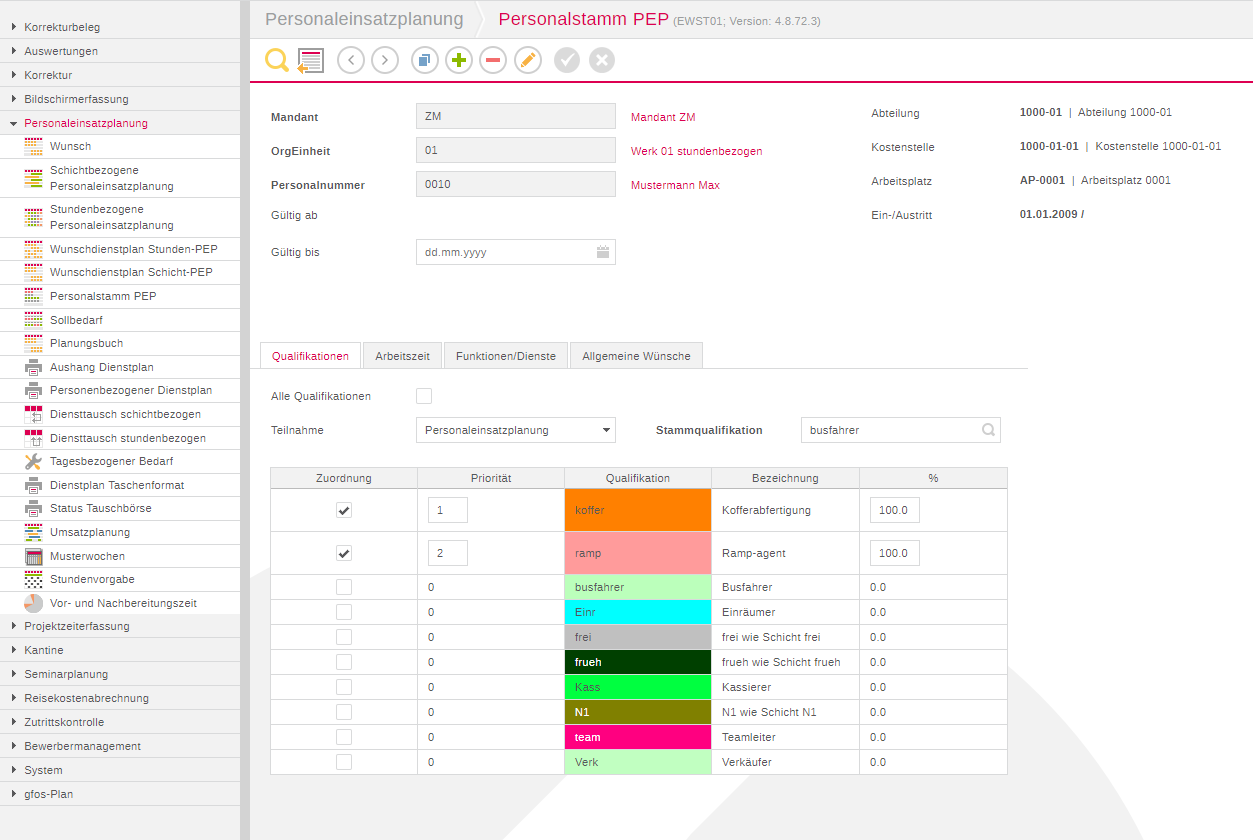
Task: Switch to the Arbeitszeit tab
Action: pyautogui.click(x=402, y=356)
